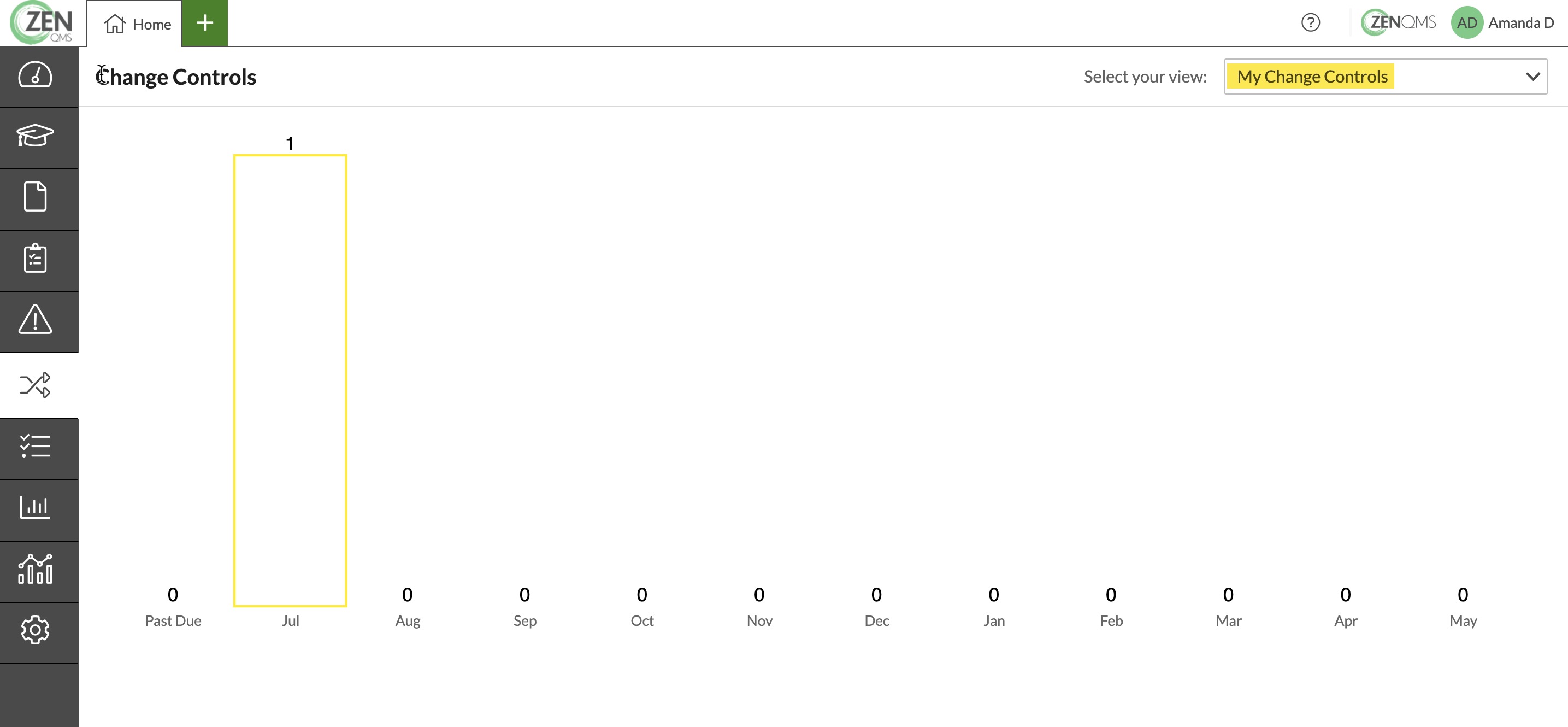The height and width of the screenshot is (727, 1568).
Task: Open the bar chart reports icon
Action: [36, 508]
